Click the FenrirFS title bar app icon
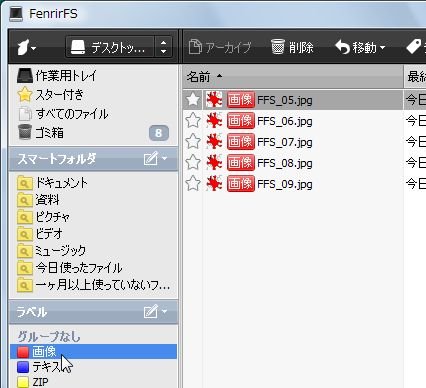 pyautogui.click(x=16, y=14)
